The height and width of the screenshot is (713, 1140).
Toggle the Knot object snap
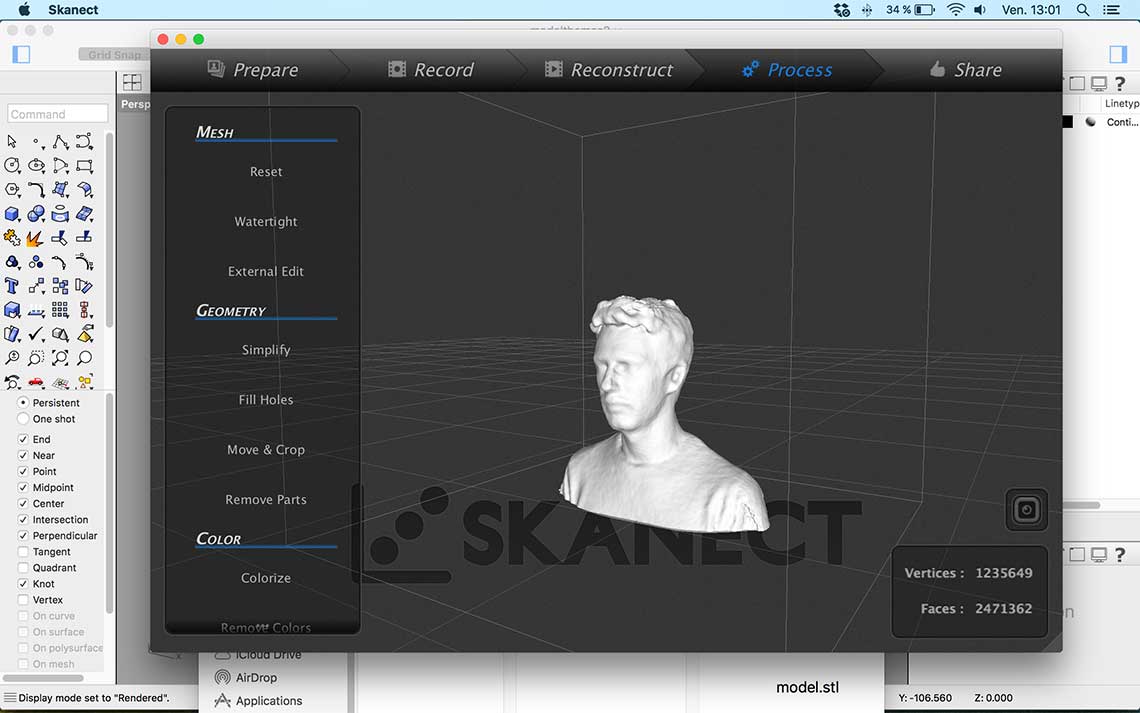pyautogui.click(x=23, y=584)
